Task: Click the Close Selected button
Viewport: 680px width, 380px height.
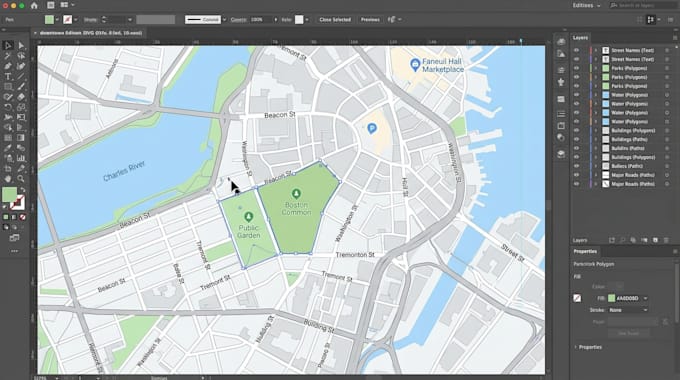Action: pos(335,20)
